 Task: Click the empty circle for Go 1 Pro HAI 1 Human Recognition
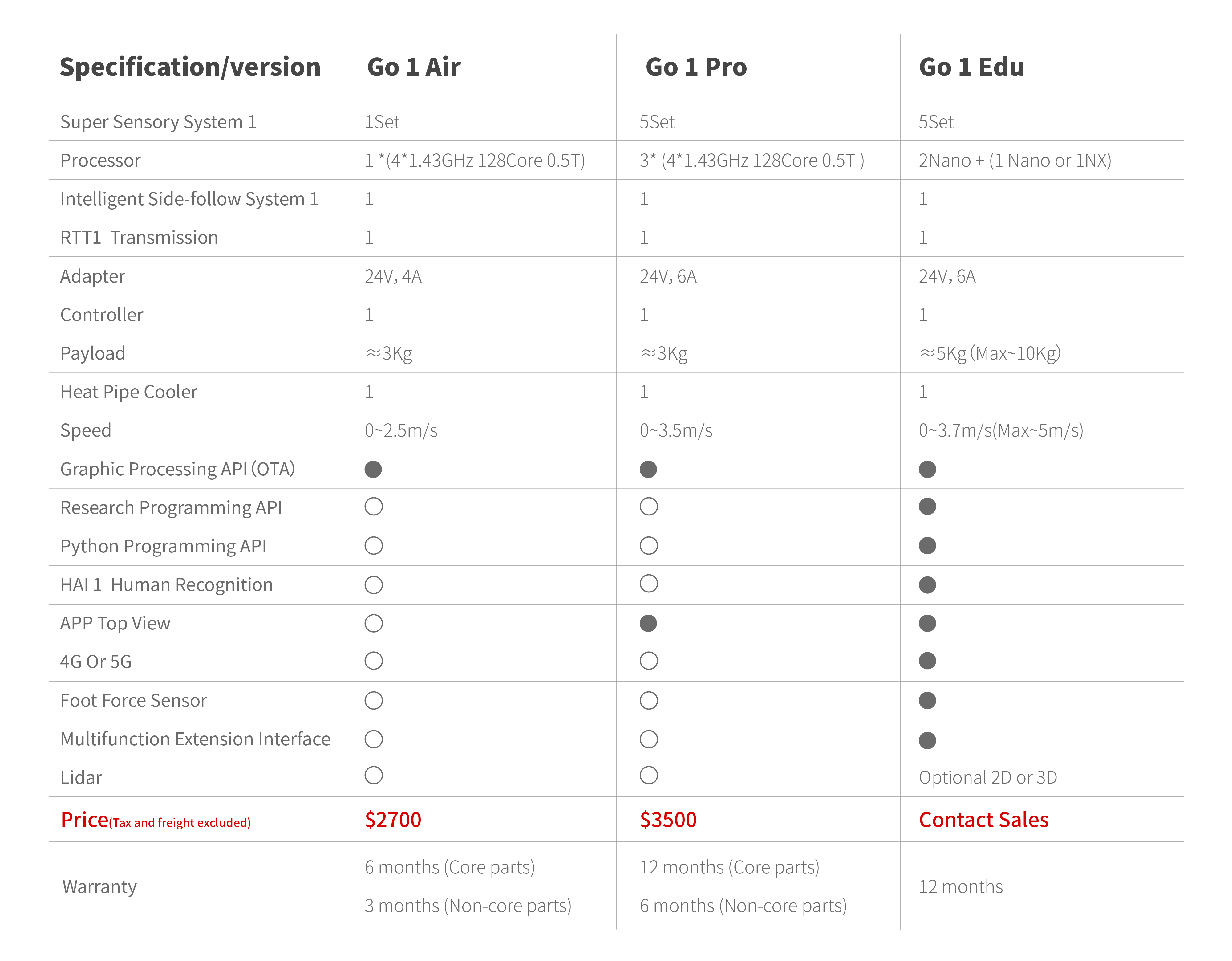coord(649,584)
